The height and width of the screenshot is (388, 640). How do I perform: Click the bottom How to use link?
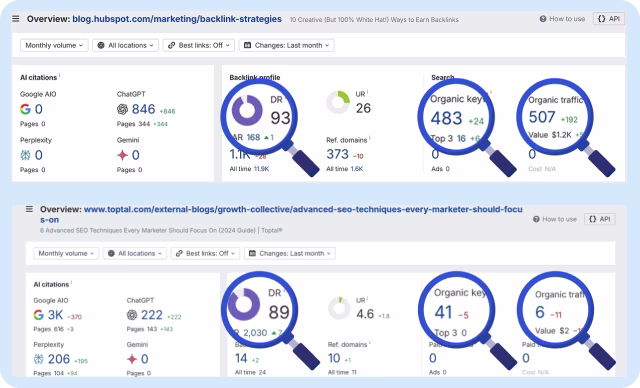point(555,219)
